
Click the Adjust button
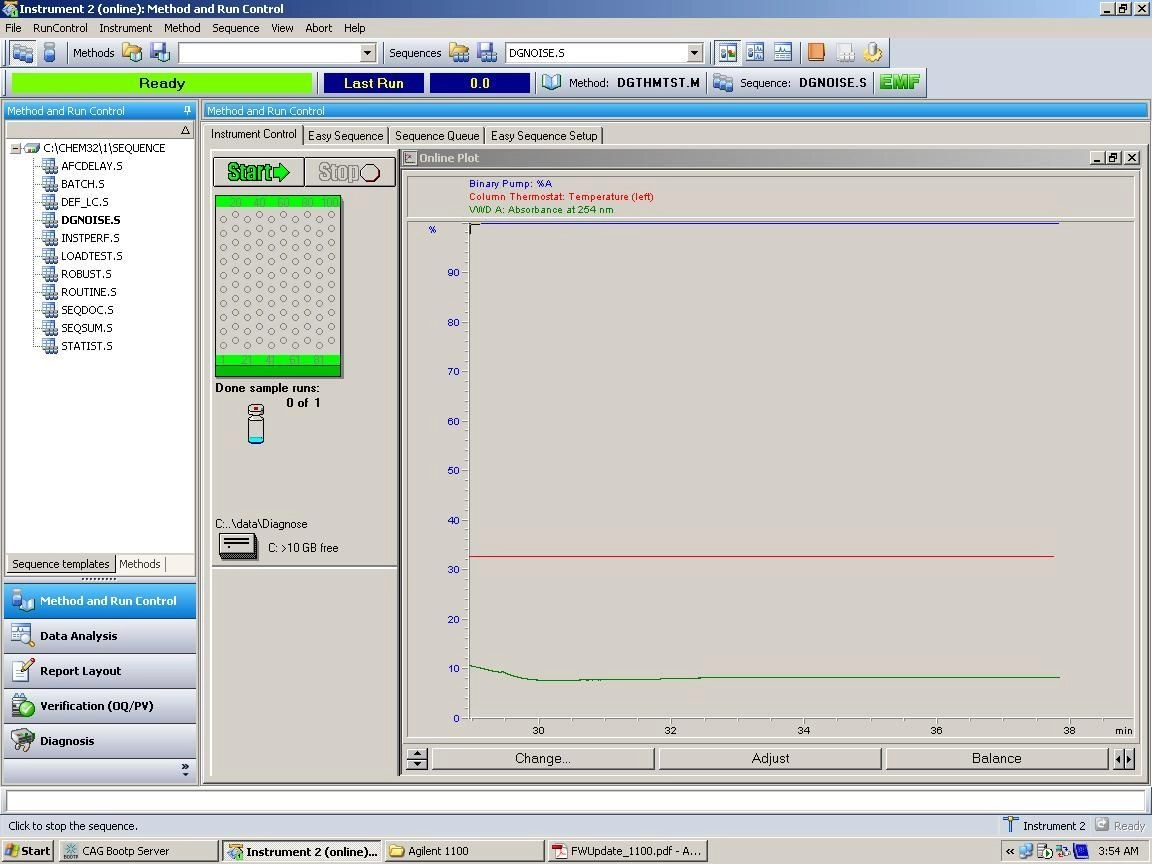770,758
